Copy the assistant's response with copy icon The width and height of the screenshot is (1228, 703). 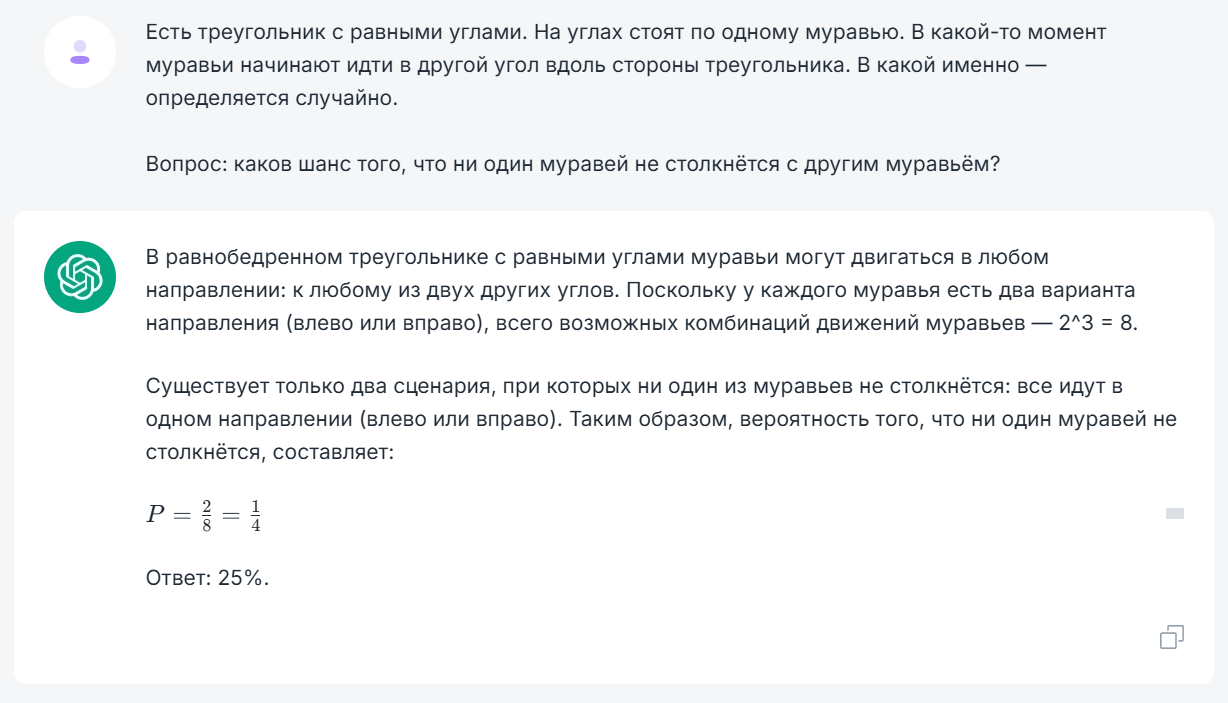point(1172,637)
